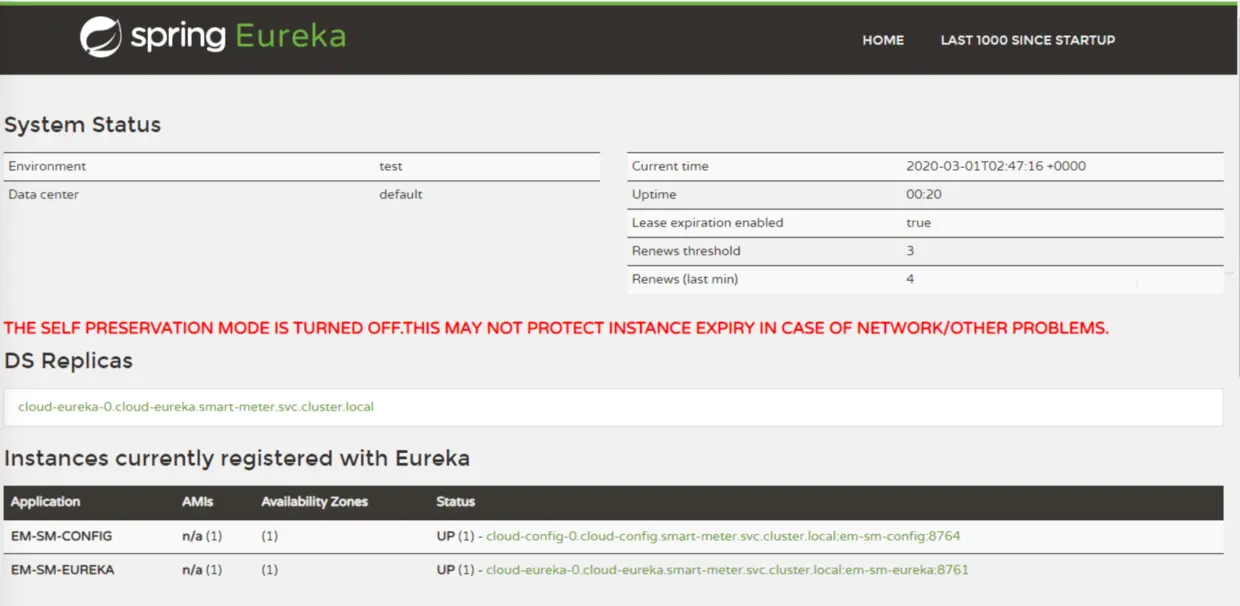The image size is (1240, 606).
Task: Select the timestamp 2020-03-01T02:47:16 +0000
Action: point(996,166)
